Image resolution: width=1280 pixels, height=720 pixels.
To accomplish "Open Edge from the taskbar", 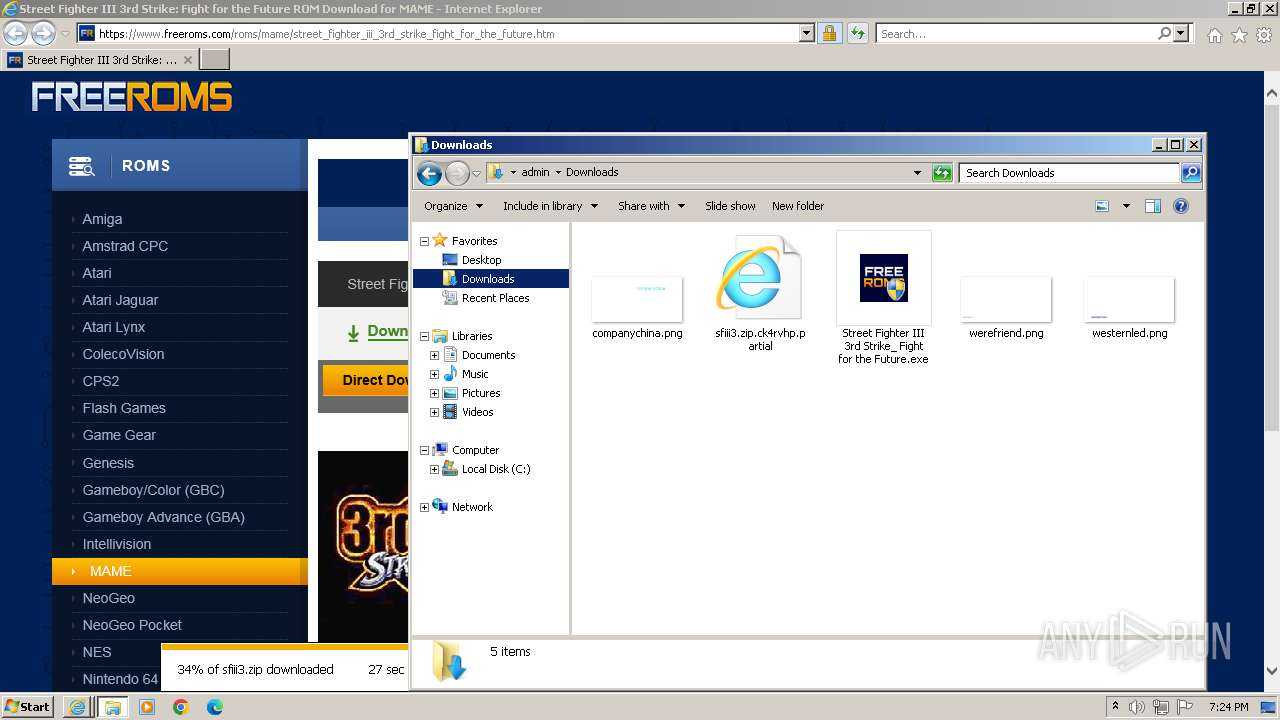I will coord(215,707).
